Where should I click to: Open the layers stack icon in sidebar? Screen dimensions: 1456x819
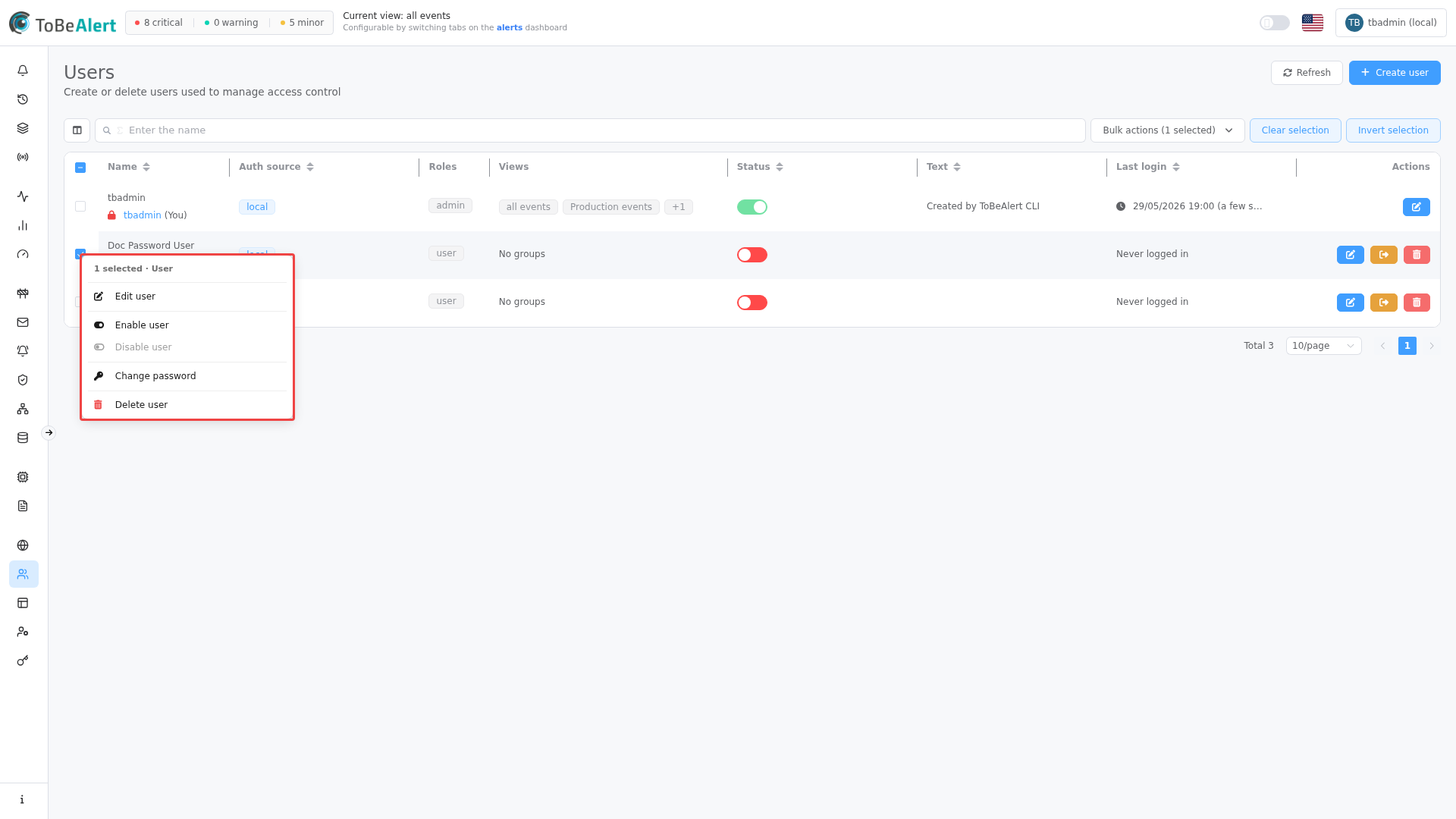[x=23, y=128]
